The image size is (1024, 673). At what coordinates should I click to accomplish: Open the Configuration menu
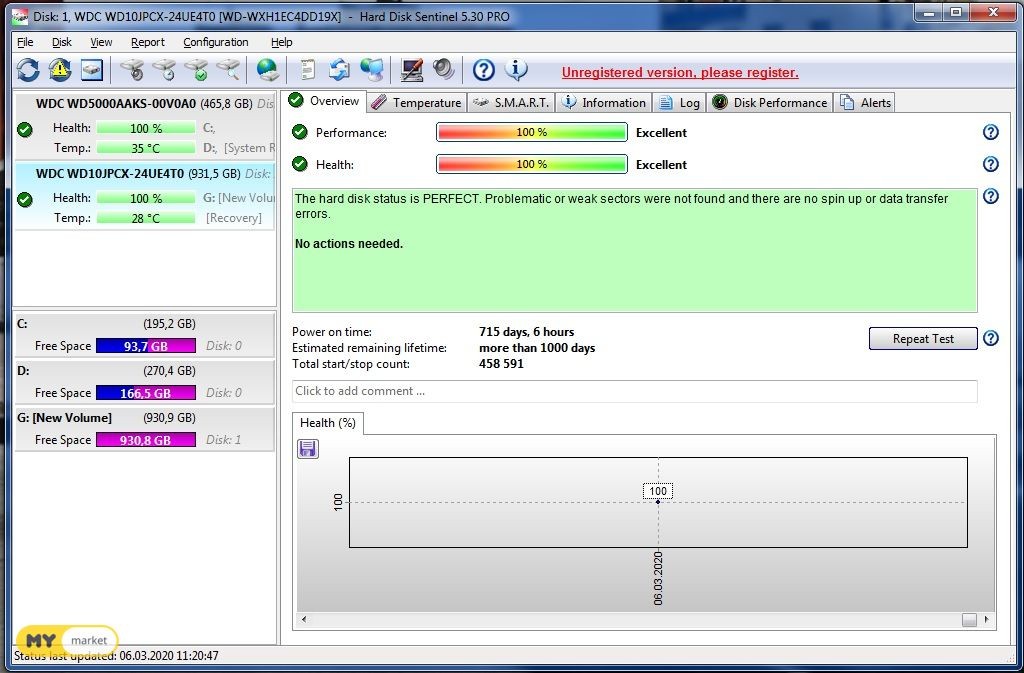(216, 42)
